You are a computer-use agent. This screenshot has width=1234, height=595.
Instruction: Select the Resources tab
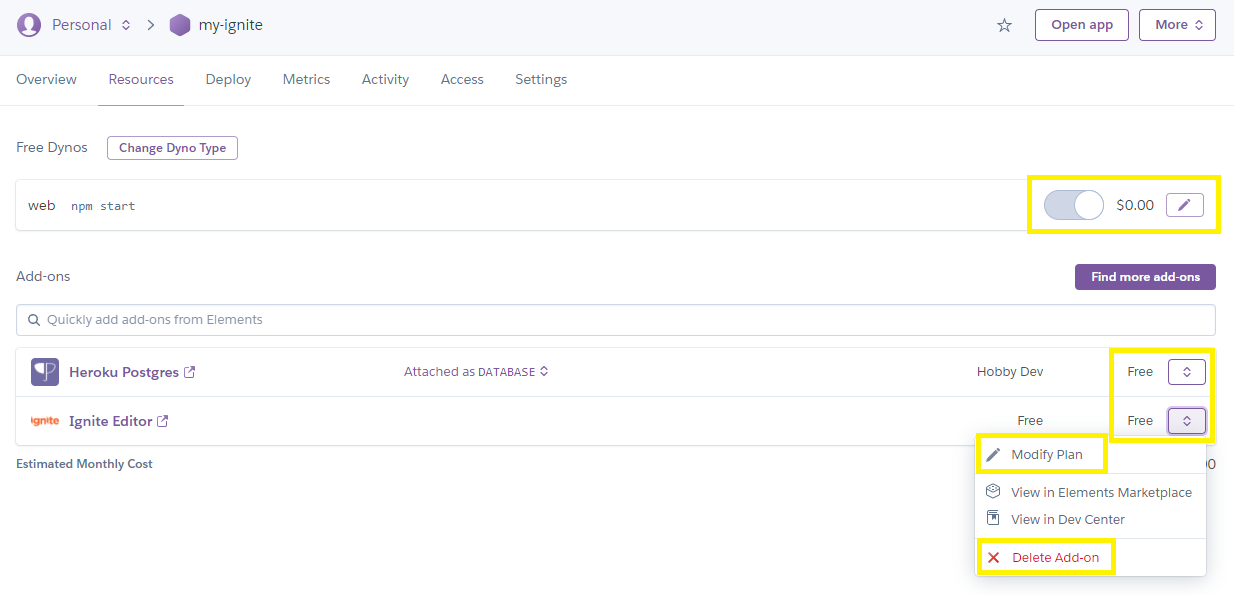click(x=141, y=79)
